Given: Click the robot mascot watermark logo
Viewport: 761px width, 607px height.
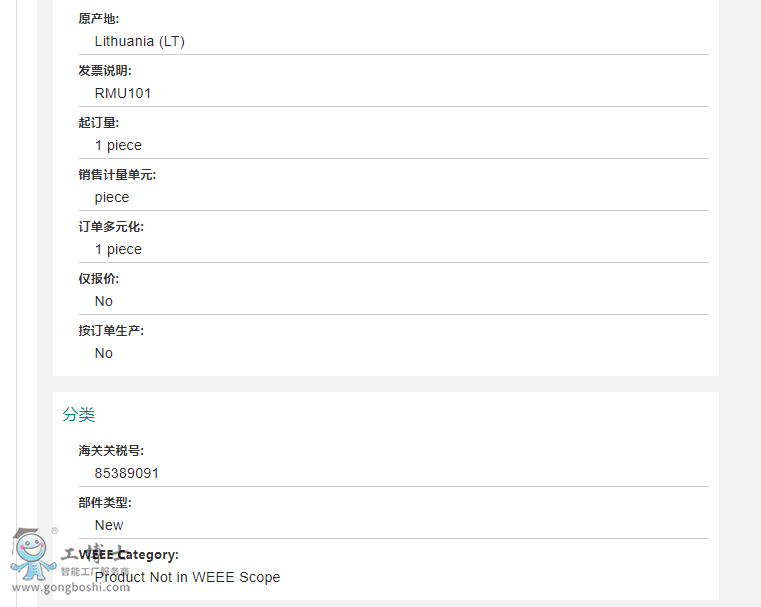Looking at the screenshot, I should 33,554.
